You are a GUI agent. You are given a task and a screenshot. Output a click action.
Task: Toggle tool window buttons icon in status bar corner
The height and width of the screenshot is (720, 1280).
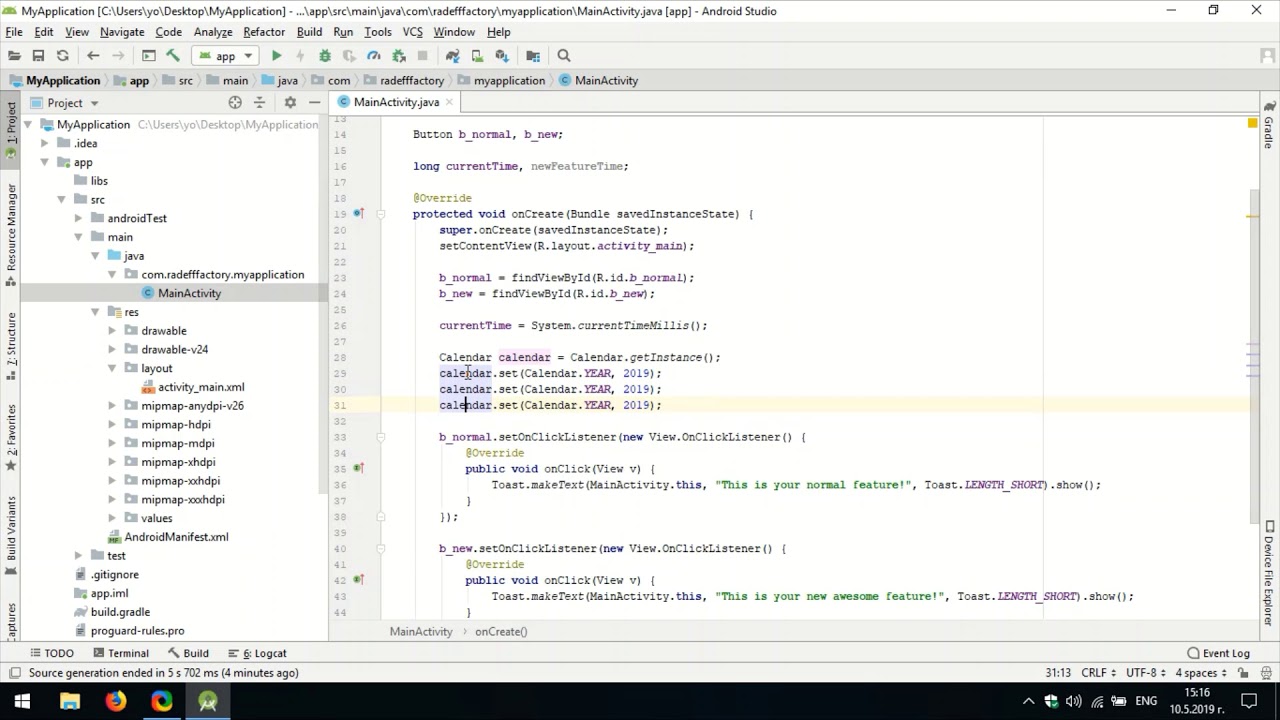[15, 673]
